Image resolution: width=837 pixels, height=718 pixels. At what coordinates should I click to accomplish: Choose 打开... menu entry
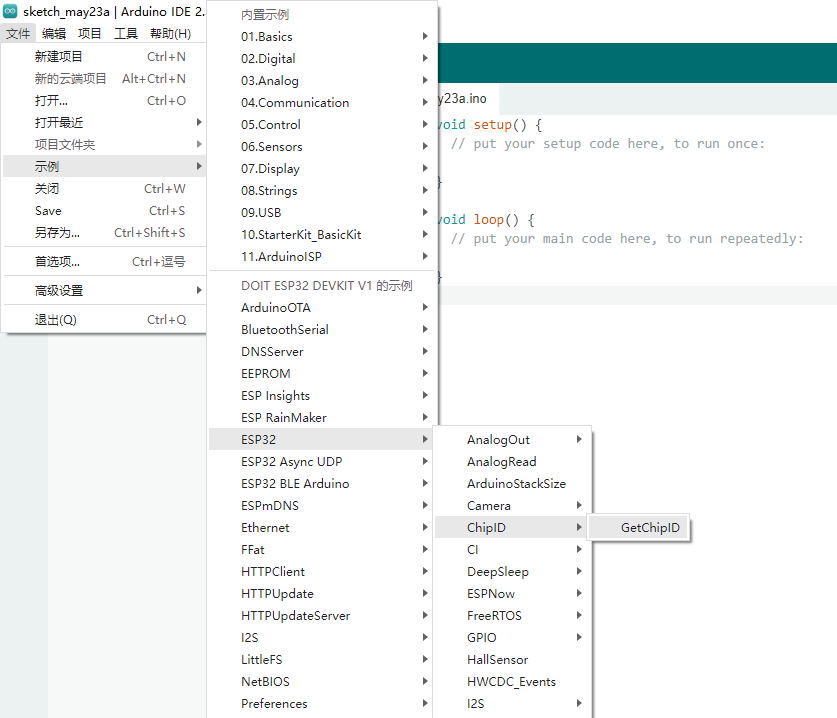point(105,100)
